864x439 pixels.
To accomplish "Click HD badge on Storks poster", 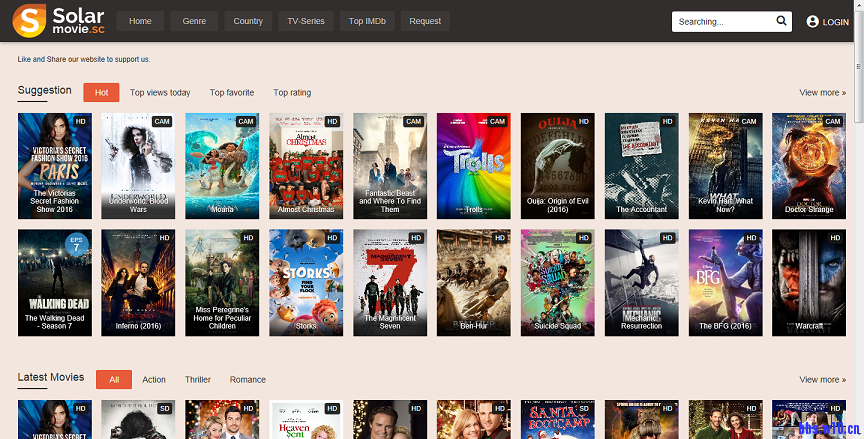I will pyautogui.click(x=332, y=238).
